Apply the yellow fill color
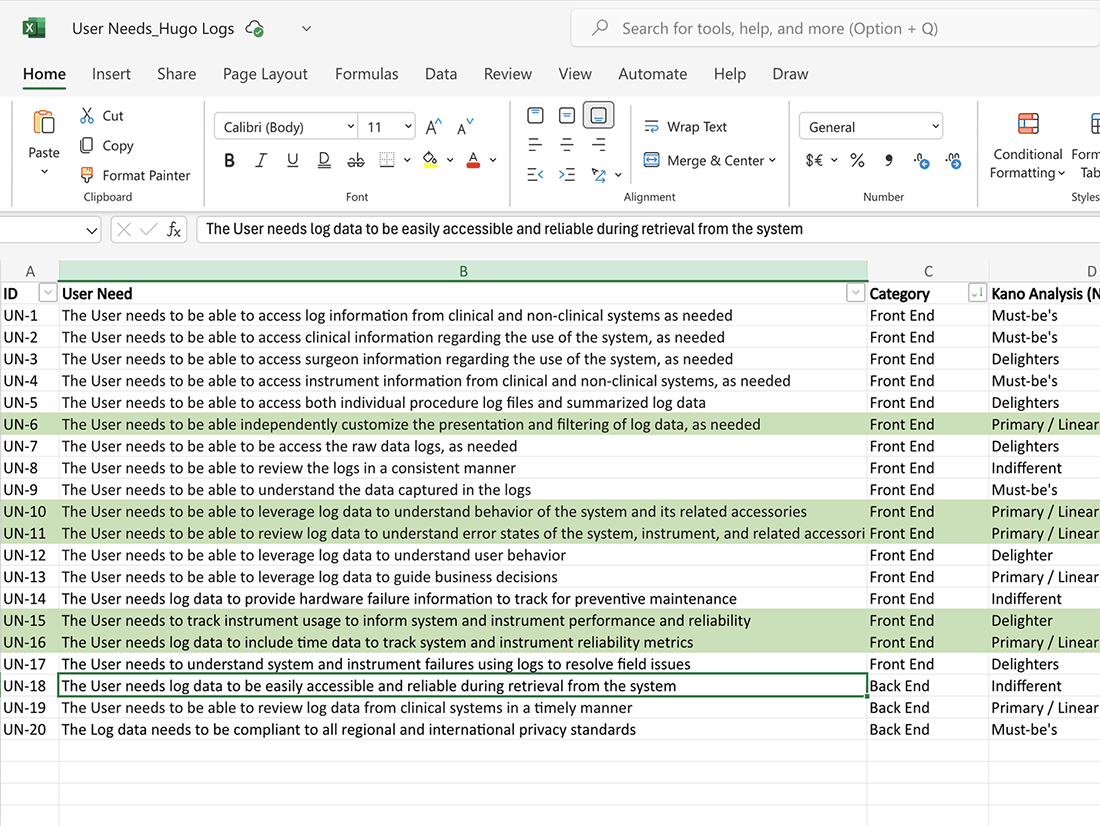1100x826 pixels. point(430,160)
